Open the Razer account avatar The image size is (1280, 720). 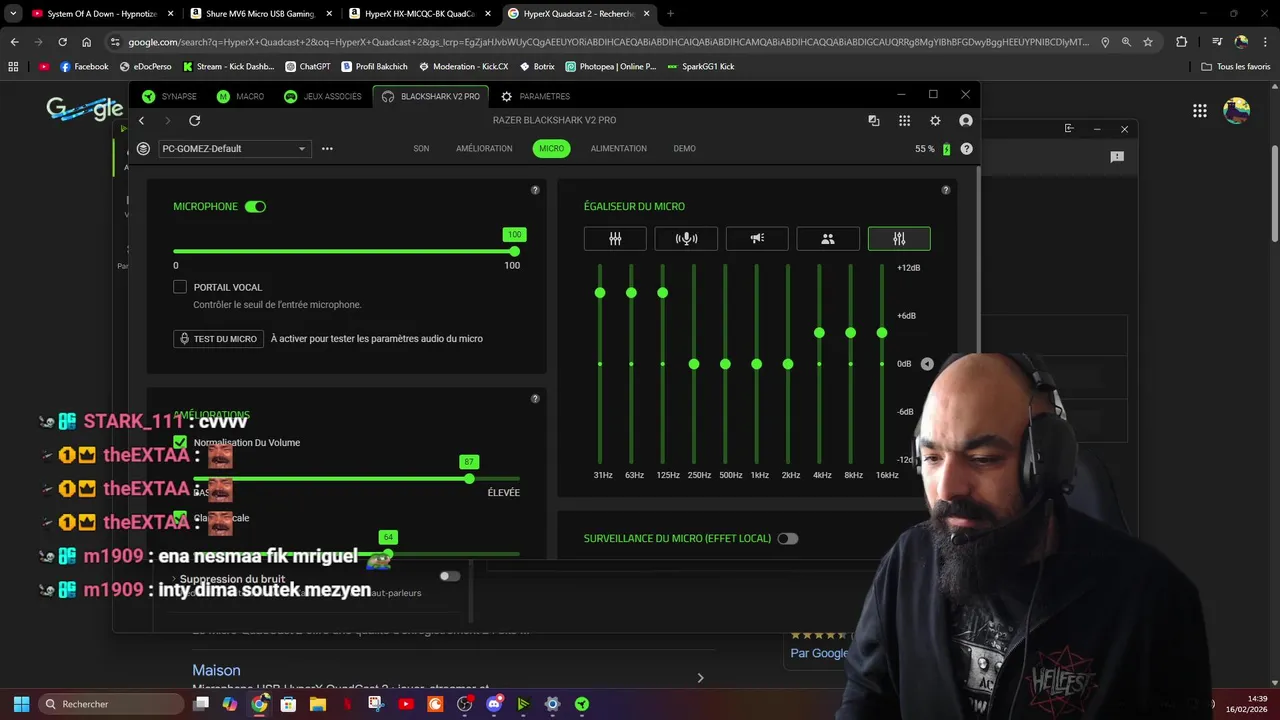(966, 120)
